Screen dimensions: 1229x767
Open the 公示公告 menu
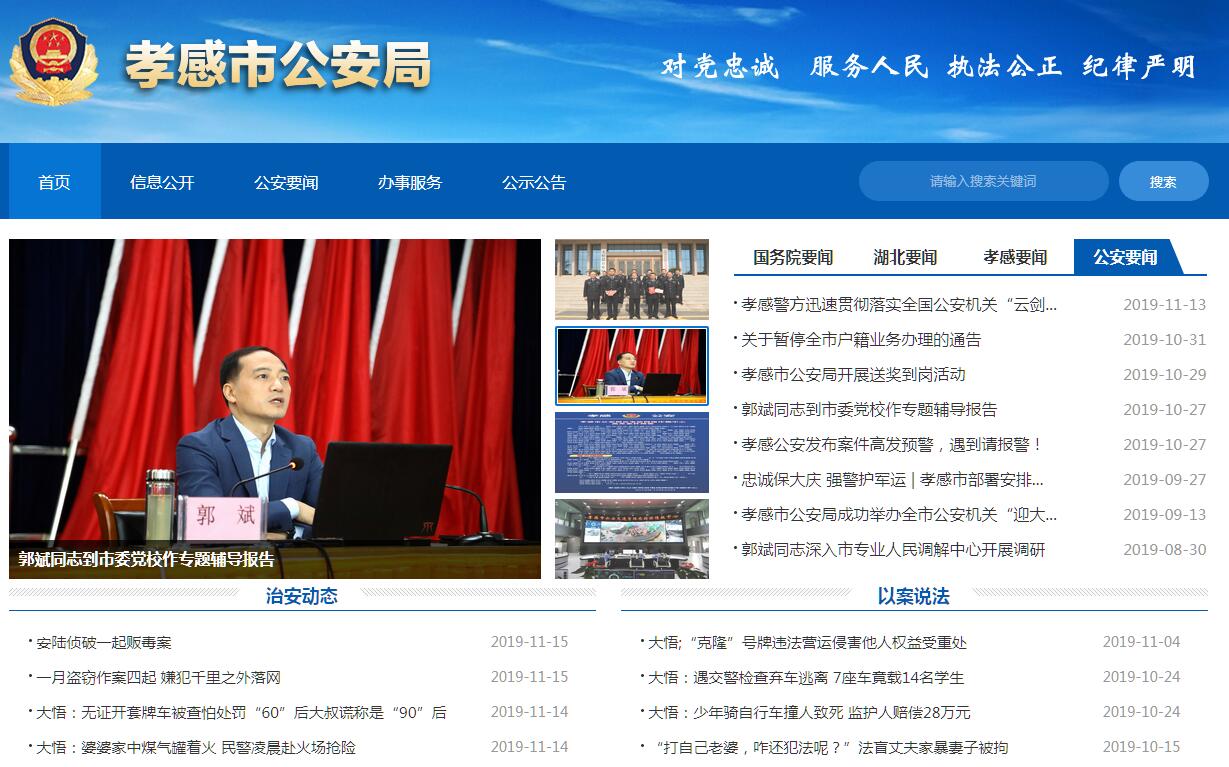pyautogui.click(x=534, y=182)
